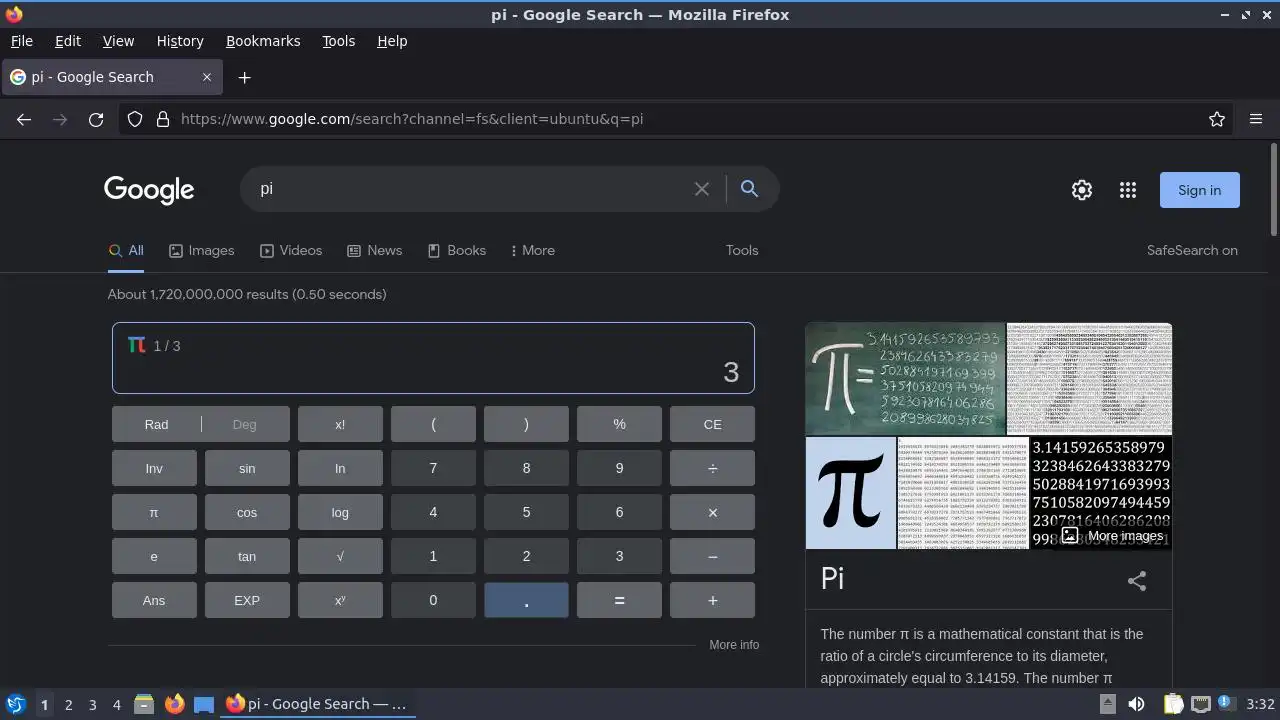Open the taskbar volume control

[x=1136, y=704]
